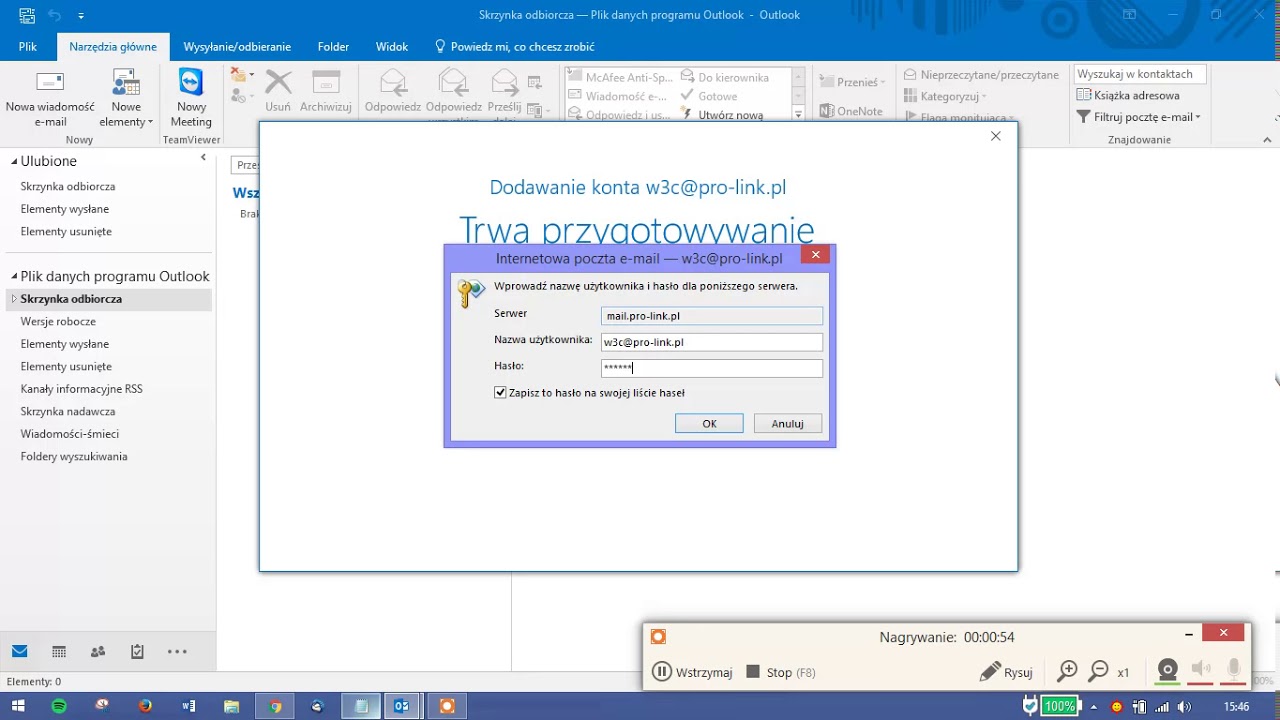
Task: Open the Kategoryzuj dropdown
Action: (x=945, y=96)
